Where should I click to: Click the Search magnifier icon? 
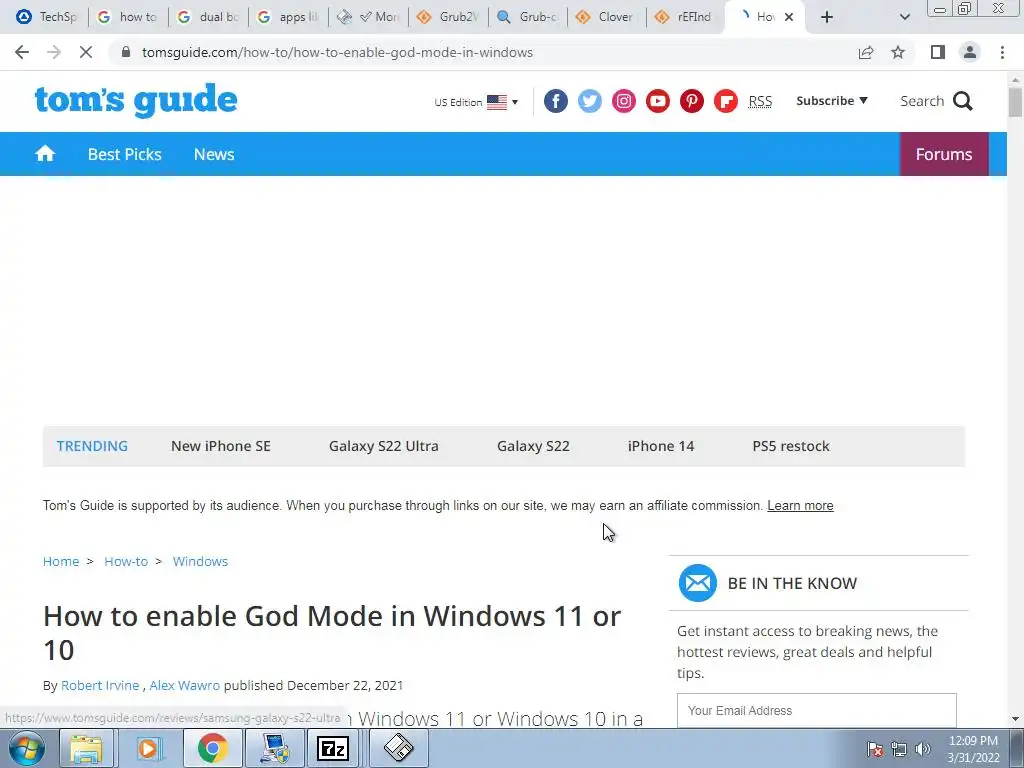(963, 101)
